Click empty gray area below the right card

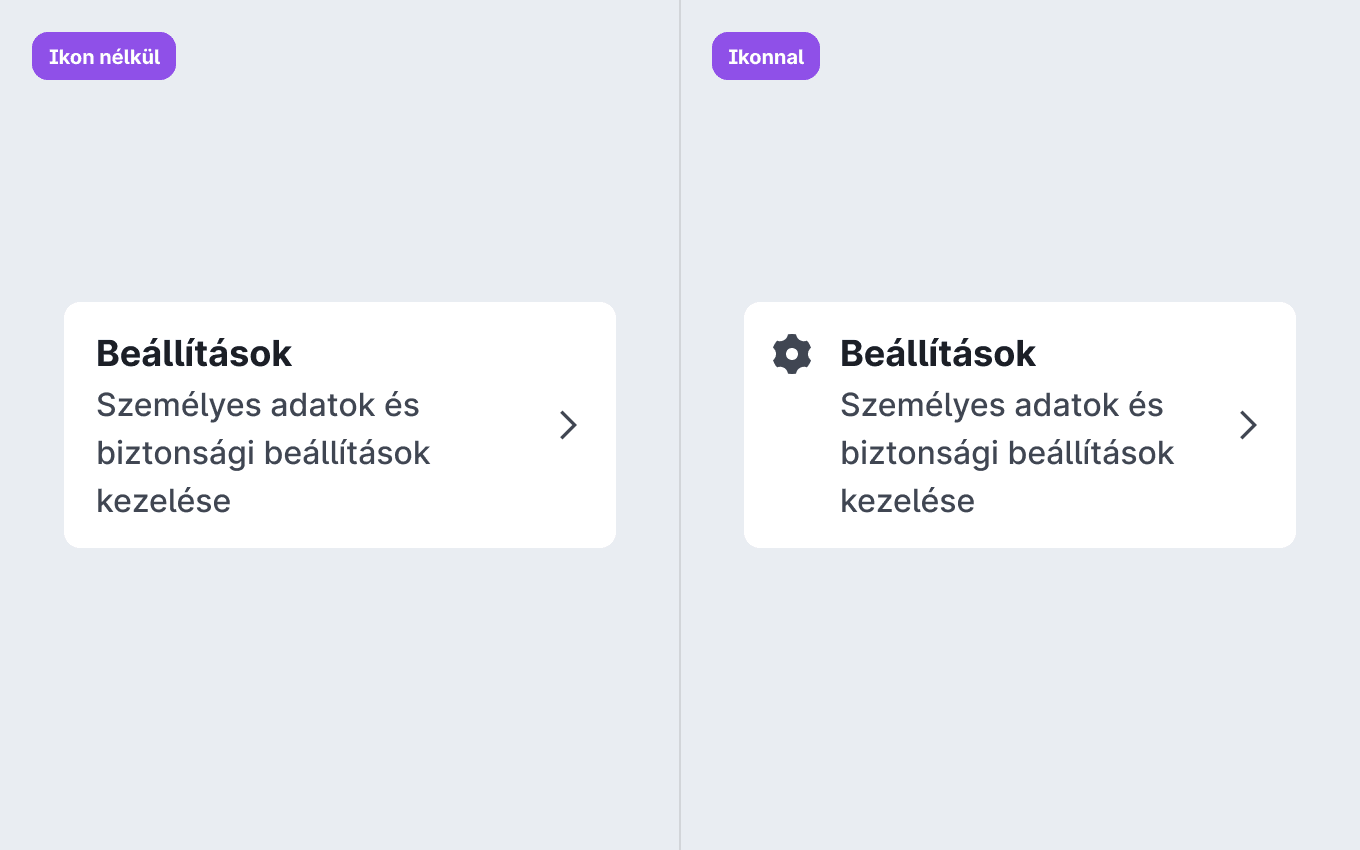[x=1020, y=700]
